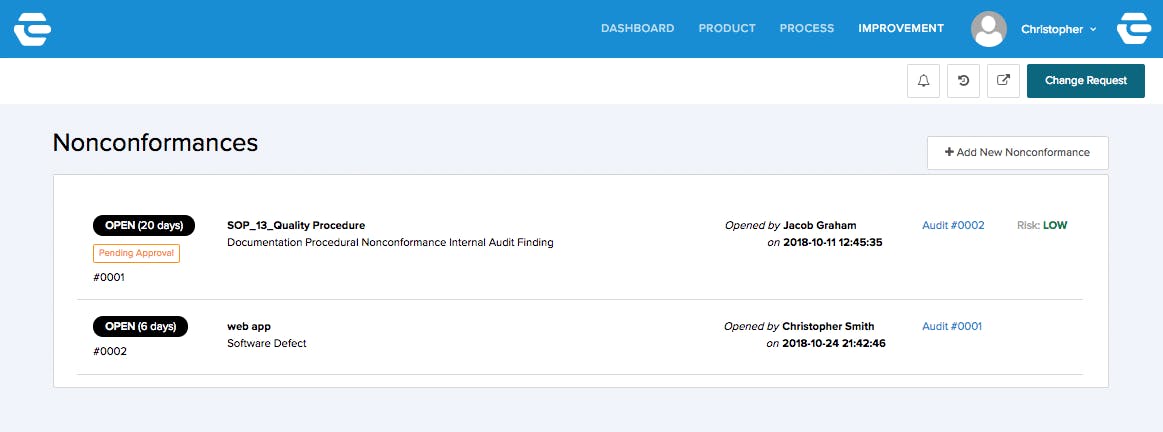1163x432 pixels.
Task: Click the history revert icon
Action: [x=963, y=81]
